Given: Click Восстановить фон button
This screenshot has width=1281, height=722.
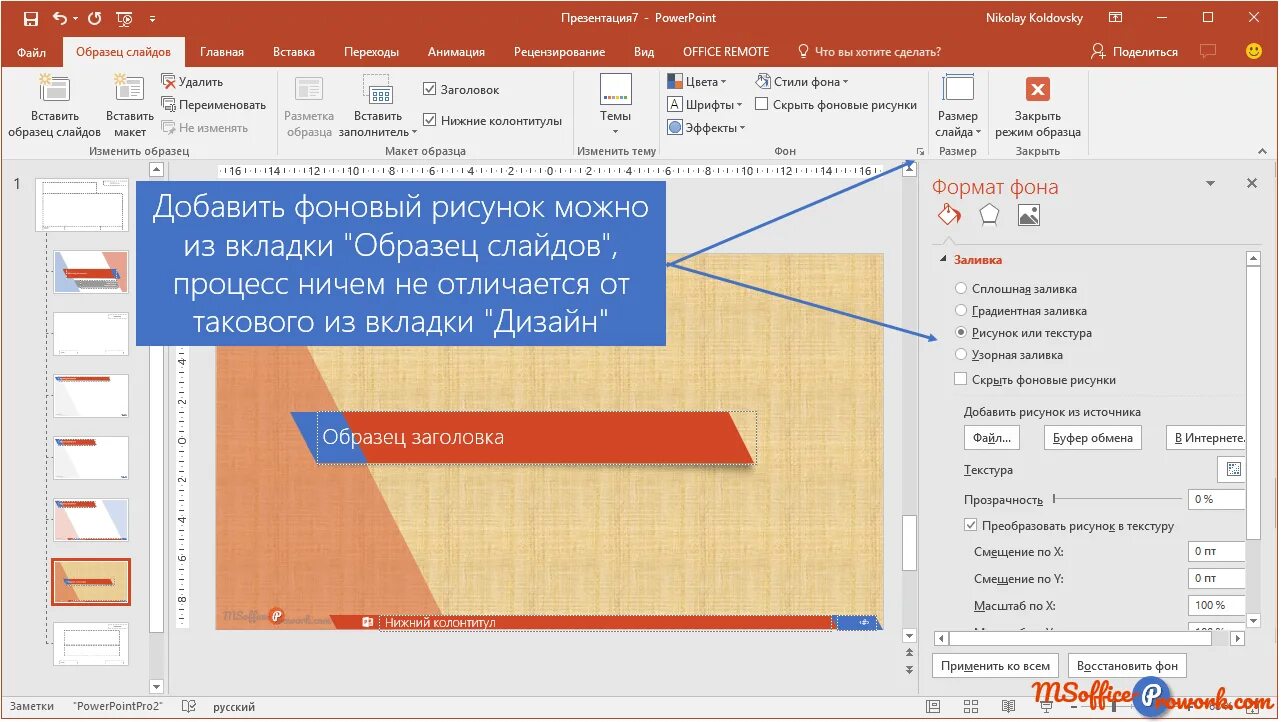Looking at the screenshot, I should 1127,665.
